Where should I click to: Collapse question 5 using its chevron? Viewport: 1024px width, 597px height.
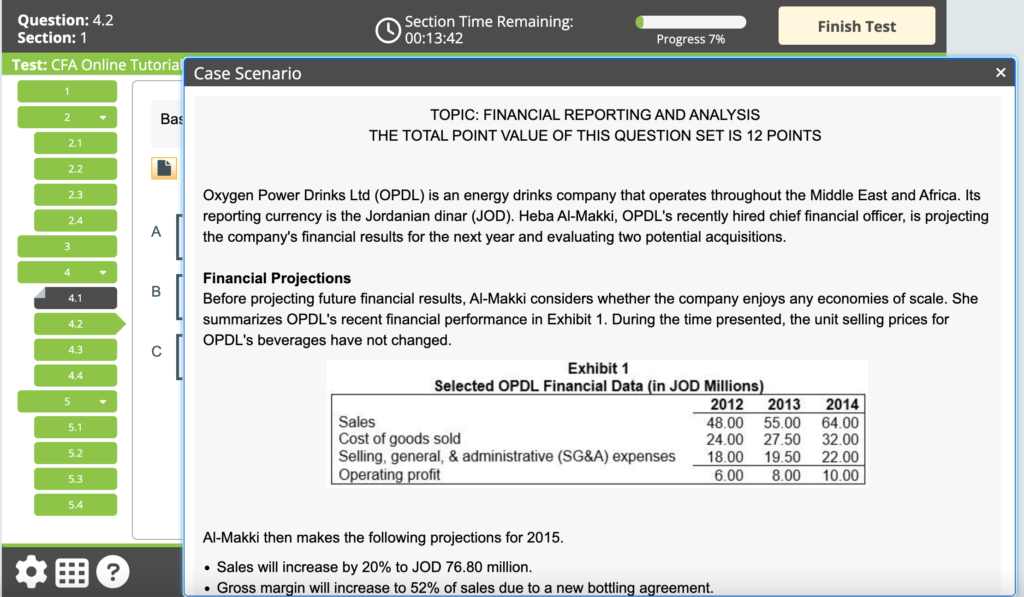click(x=103, y=401)
